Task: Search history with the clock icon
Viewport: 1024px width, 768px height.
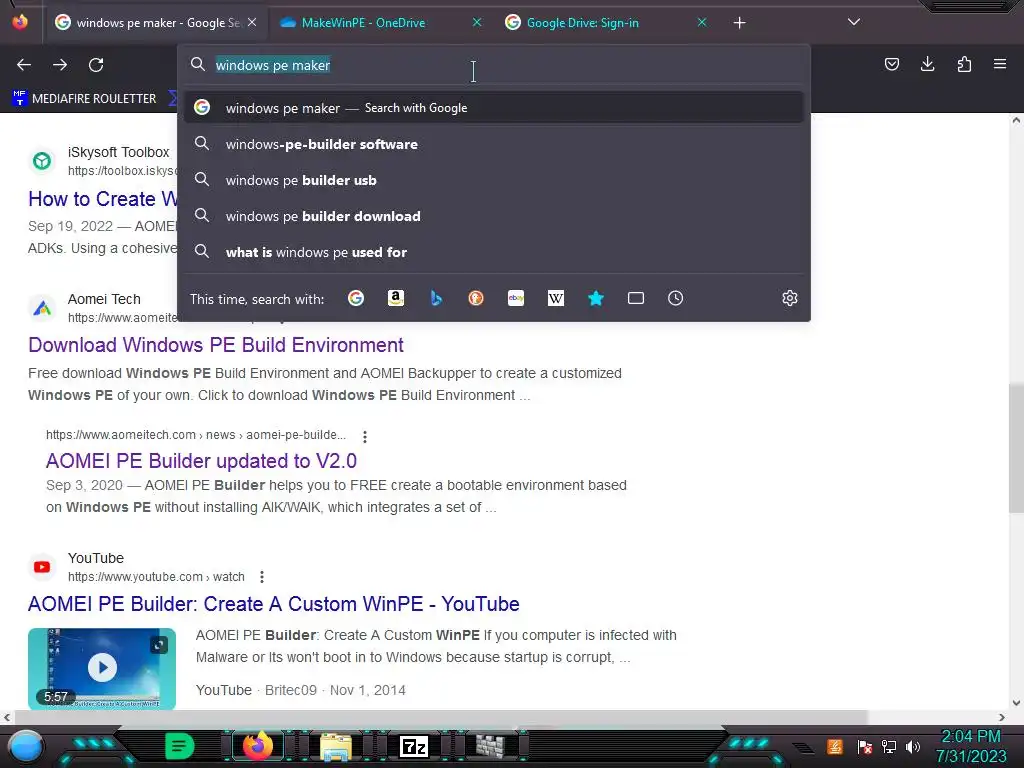Action: click(676, 298)
